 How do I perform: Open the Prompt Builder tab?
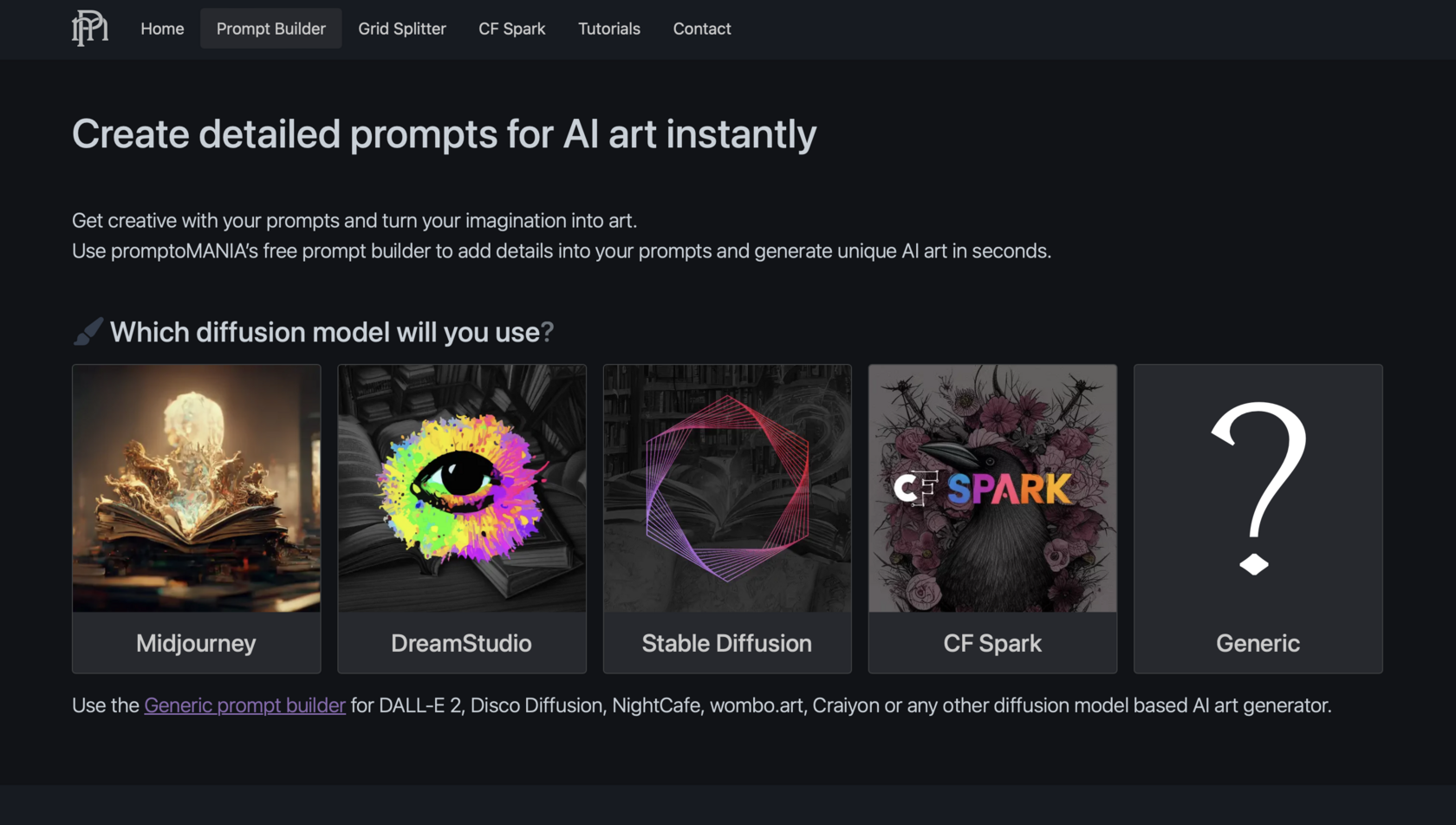click(271, 29)
